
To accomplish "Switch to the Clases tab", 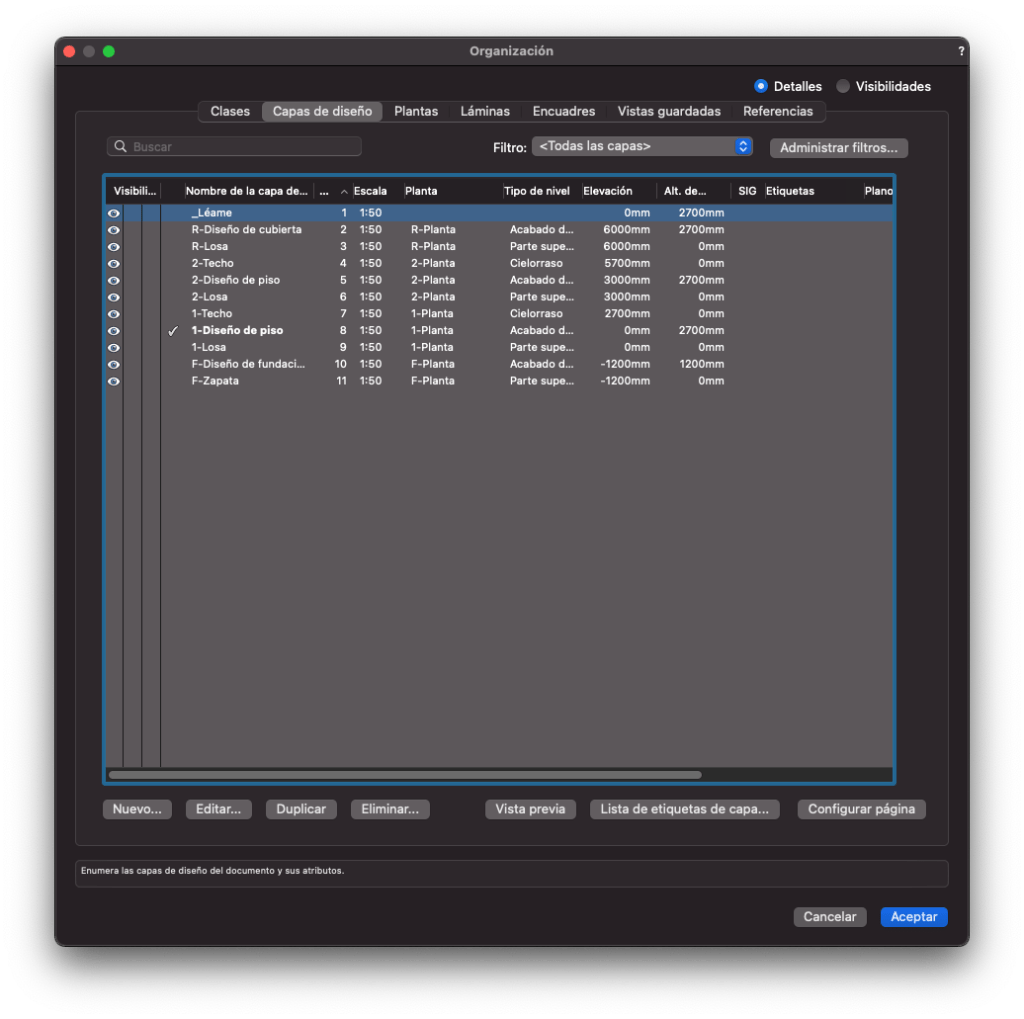I will pos(230,111).
